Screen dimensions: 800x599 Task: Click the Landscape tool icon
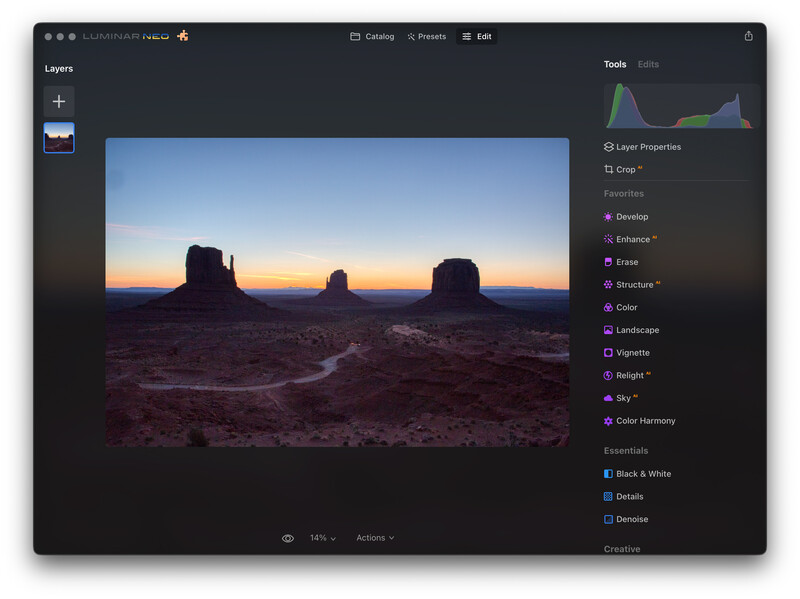608,330
